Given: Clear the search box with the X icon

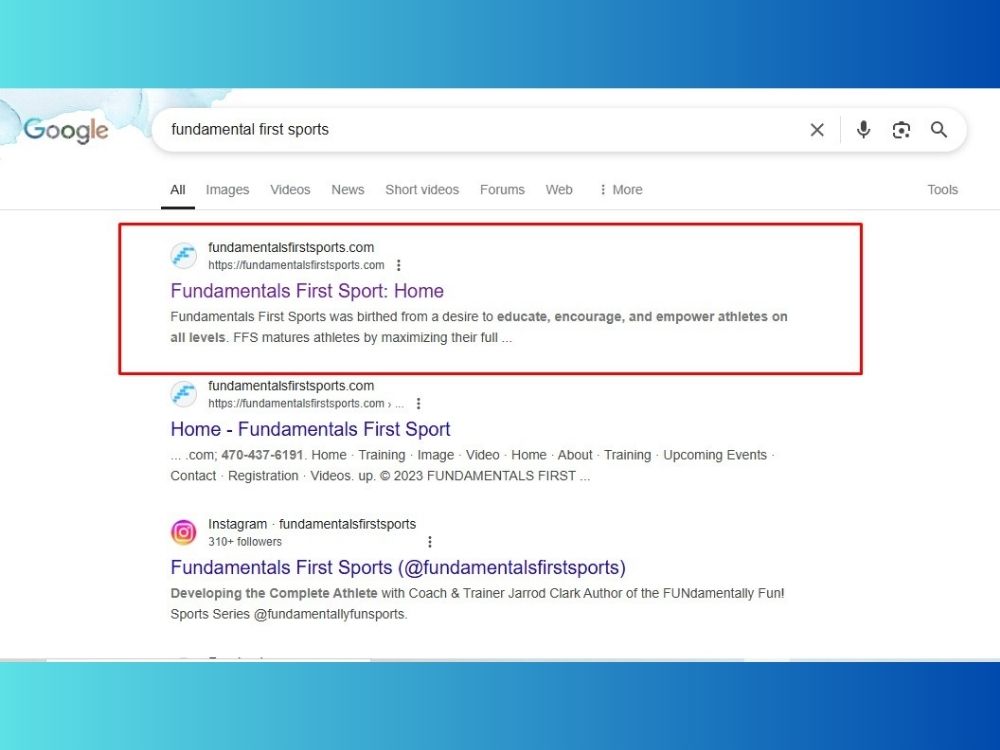Looking at the screenshot, I should [x=817, y=130].
